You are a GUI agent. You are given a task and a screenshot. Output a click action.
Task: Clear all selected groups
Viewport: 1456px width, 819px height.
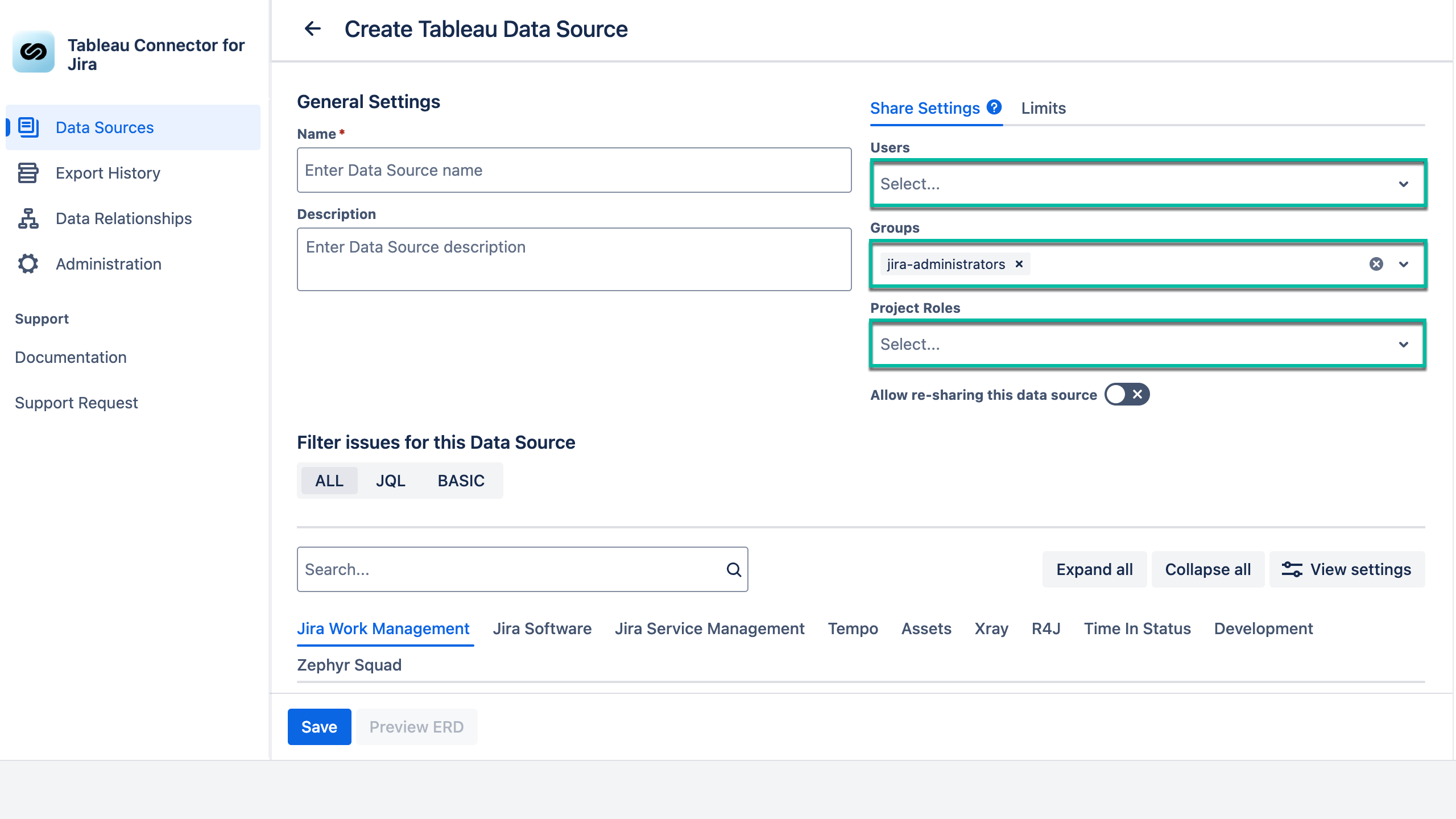coord(1376,264)
